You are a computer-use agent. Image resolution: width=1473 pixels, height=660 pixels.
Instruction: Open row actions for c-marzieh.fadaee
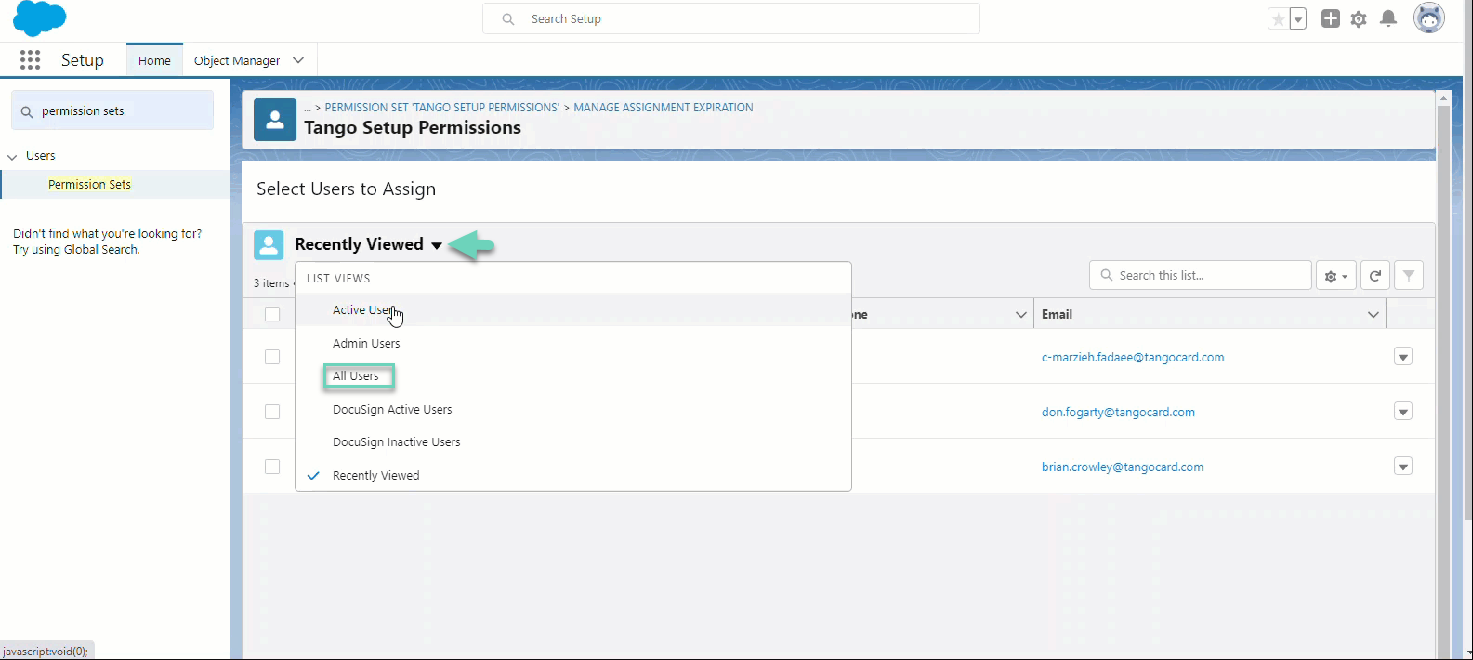1403,357
